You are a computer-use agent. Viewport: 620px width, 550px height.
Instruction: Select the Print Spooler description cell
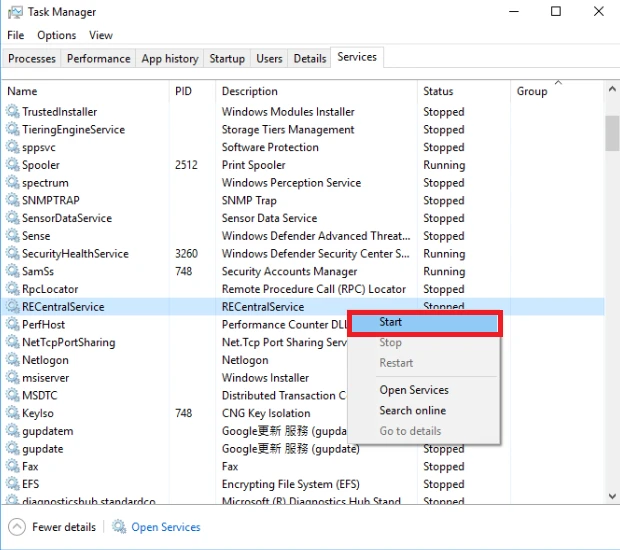[x=253, y=165]
